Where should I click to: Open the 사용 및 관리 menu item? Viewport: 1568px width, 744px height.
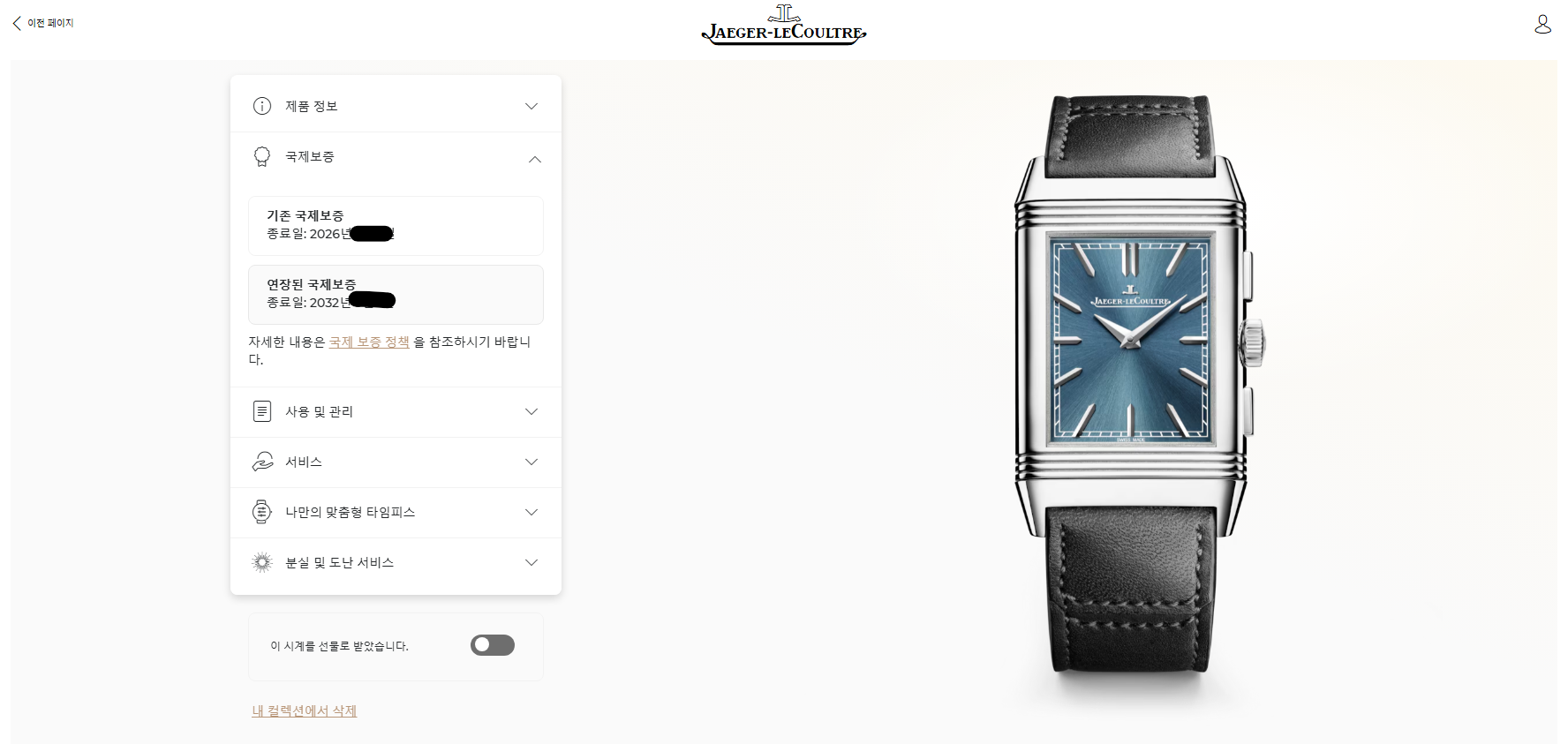point(396,412)
